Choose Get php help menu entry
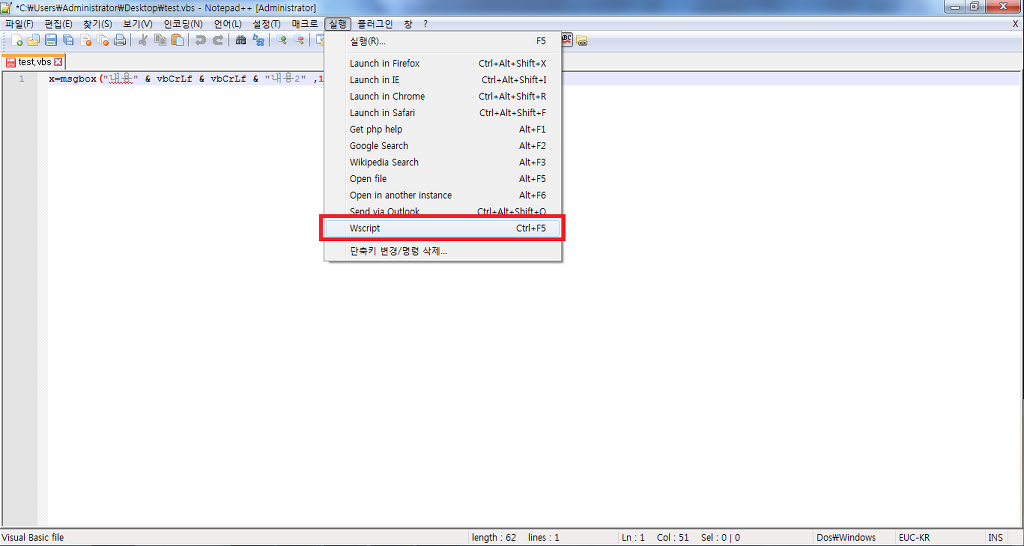The image size is (1024, 546). pos(443,129)
